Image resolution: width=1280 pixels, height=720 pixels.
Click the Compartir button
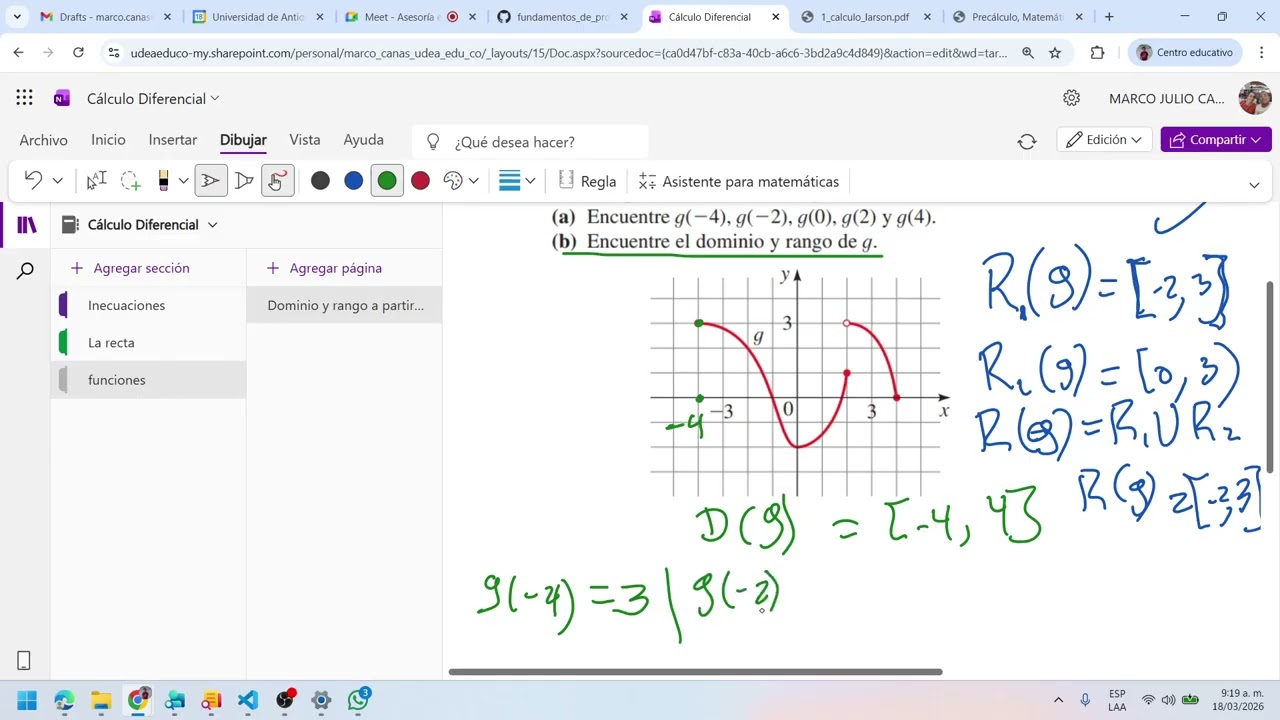[x=1216, y=140]
